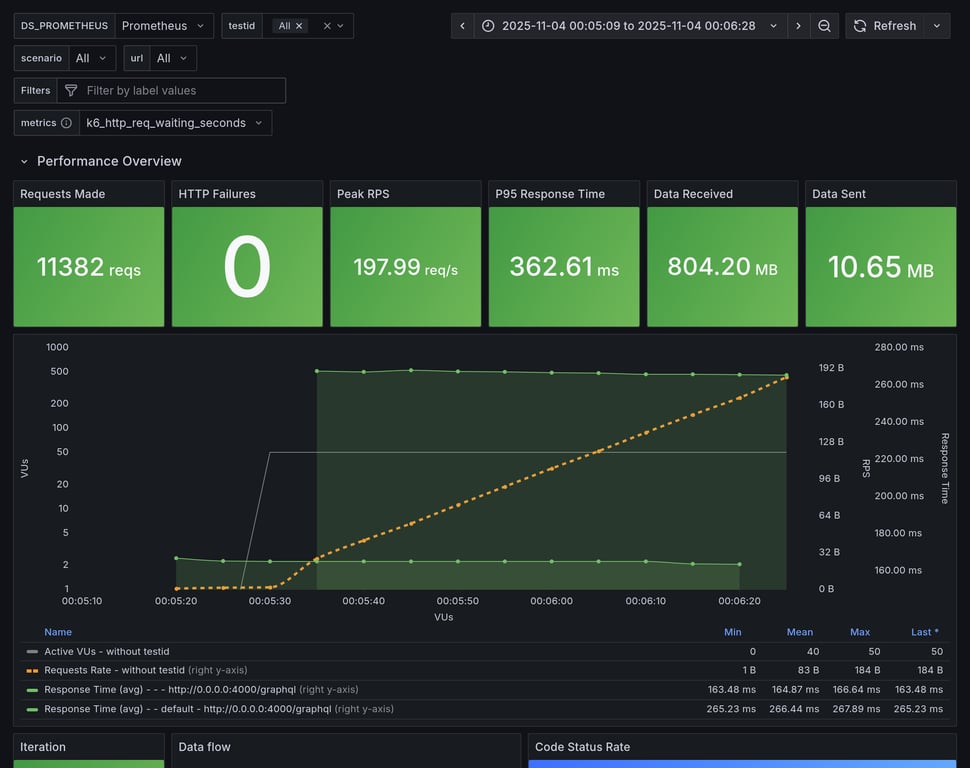
Task: Toggle Requests Rate series visibility in legend
Action: click(114, 670)
